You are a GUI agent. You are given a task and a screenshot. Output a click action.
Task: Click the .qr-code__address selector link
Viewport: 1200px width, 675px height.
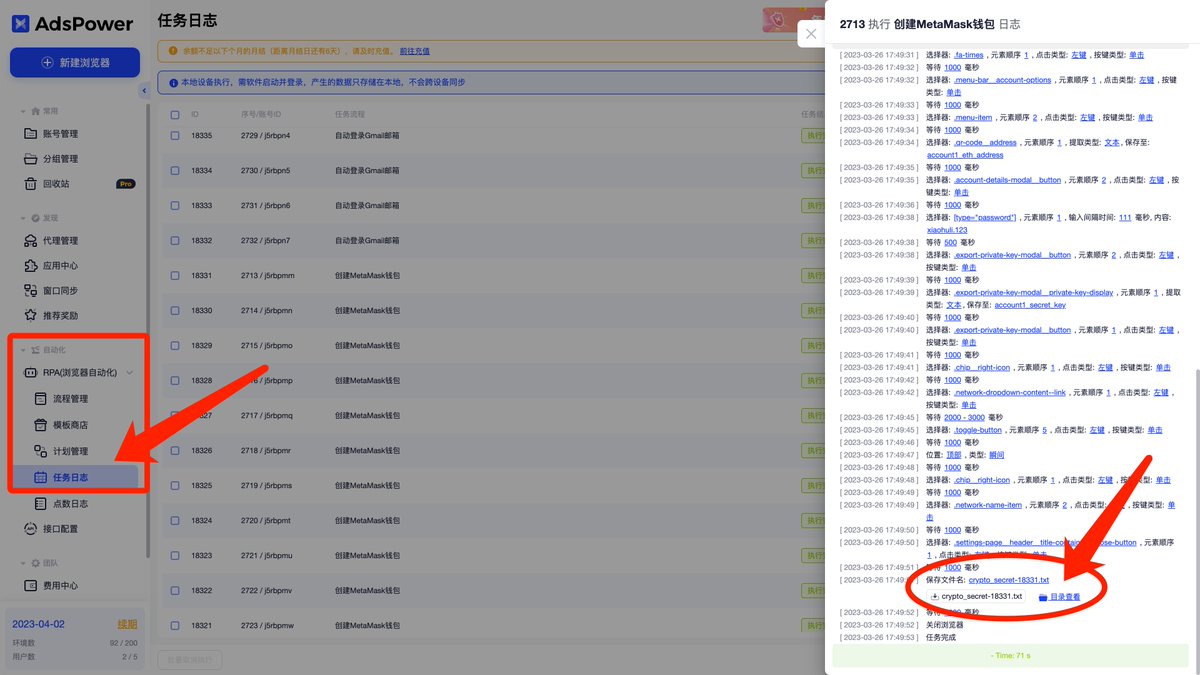click(985, 143)
